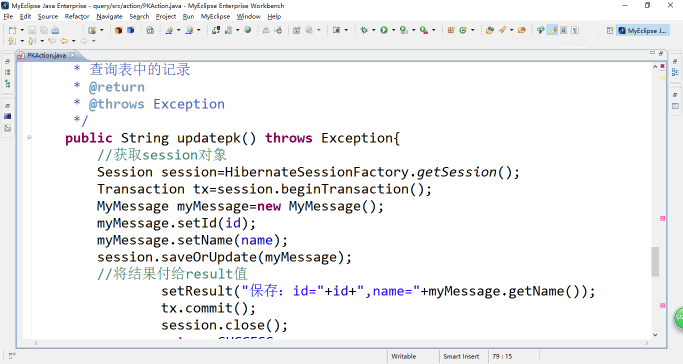This screenshot has height=364, width=683.
Task: Open the Next Annotation dropdown arrow
Action: pos(22,41)
